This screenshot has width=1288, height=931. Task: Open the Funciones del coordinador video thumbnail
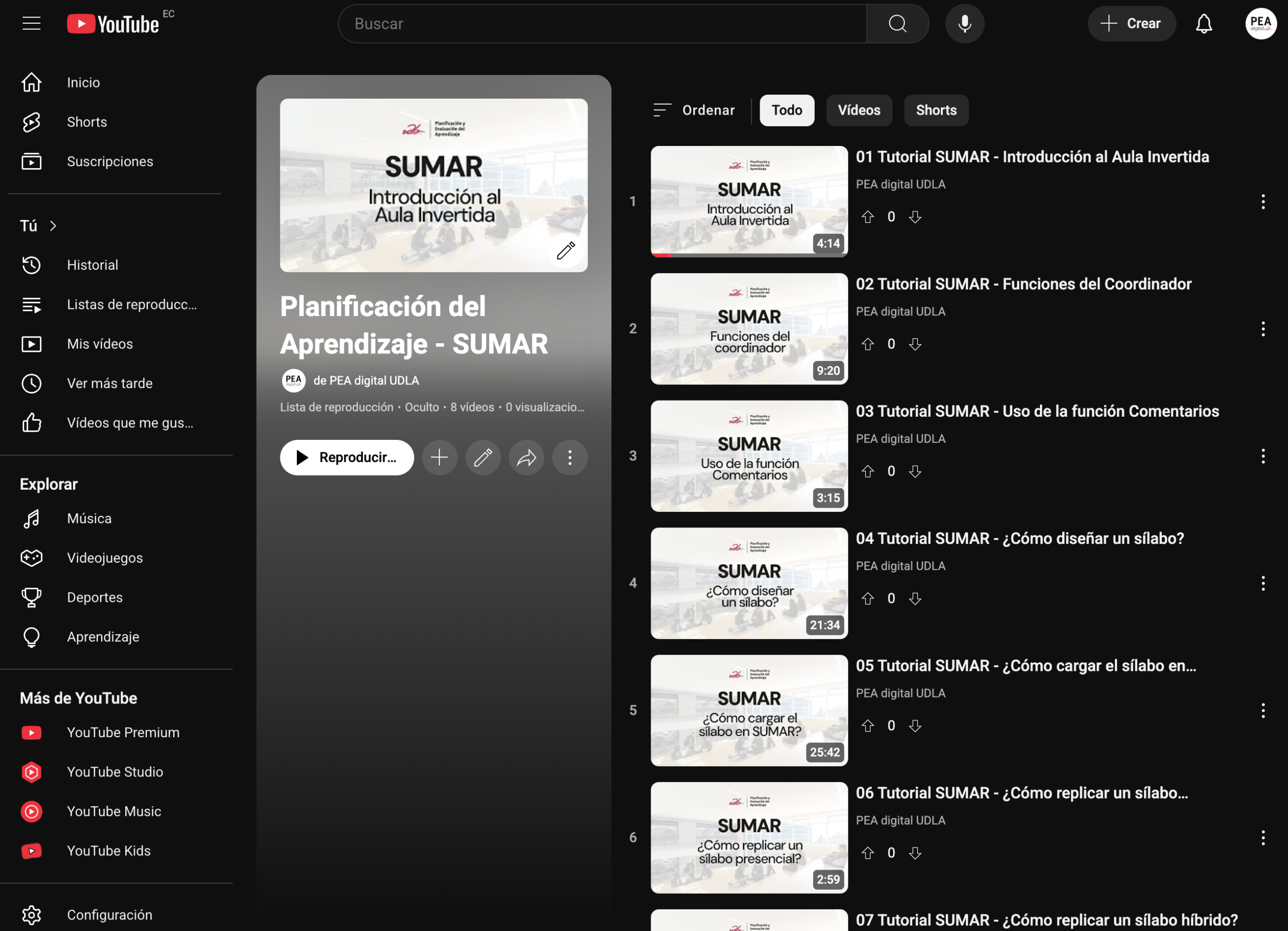749,329
